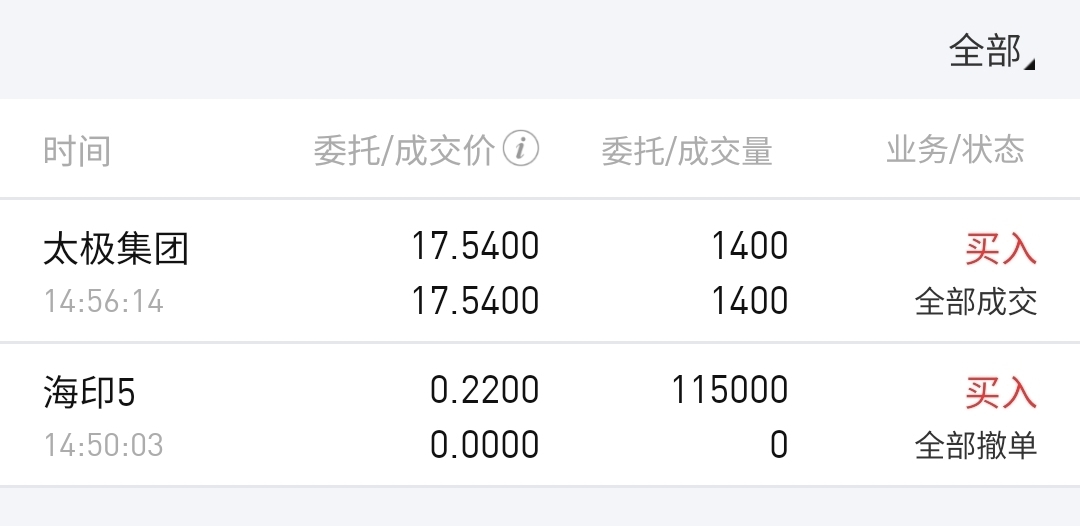Click the 115000 order quantity
Image resolution: width=1080 pixels, height=526 pixels.
coord(730,390)
